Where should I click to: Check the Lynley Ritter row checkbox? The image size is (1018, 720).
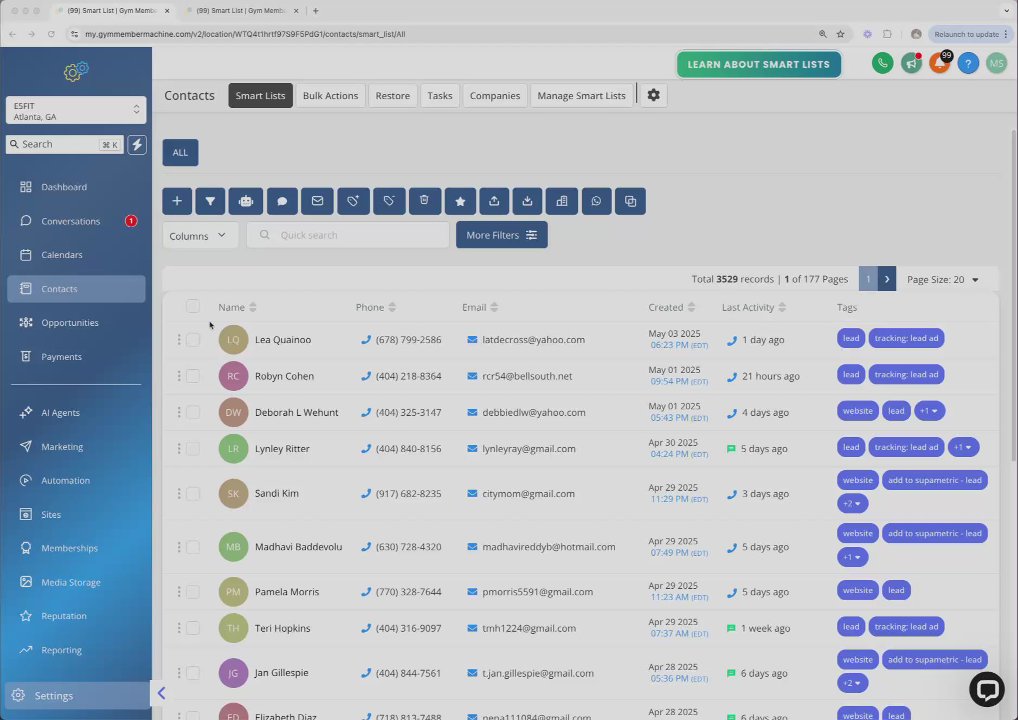click(193, 449)
